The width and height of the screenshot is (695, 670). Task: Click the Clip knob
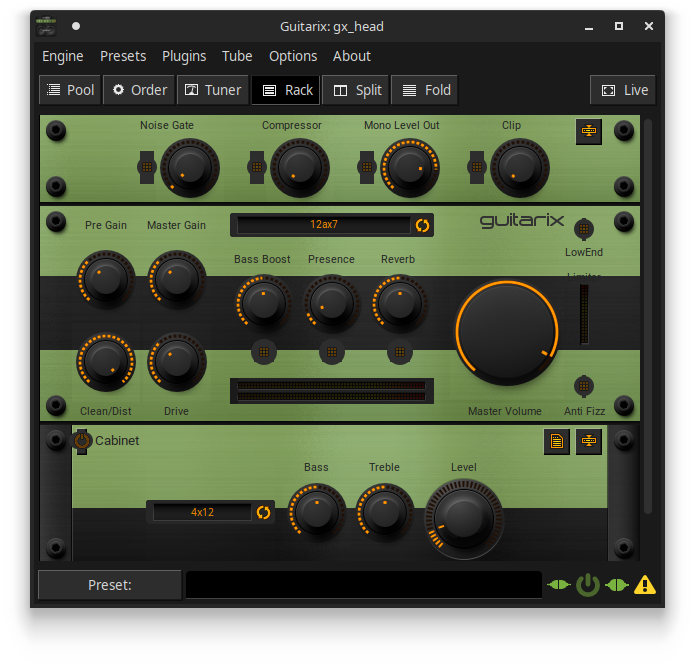coord(519,168)
